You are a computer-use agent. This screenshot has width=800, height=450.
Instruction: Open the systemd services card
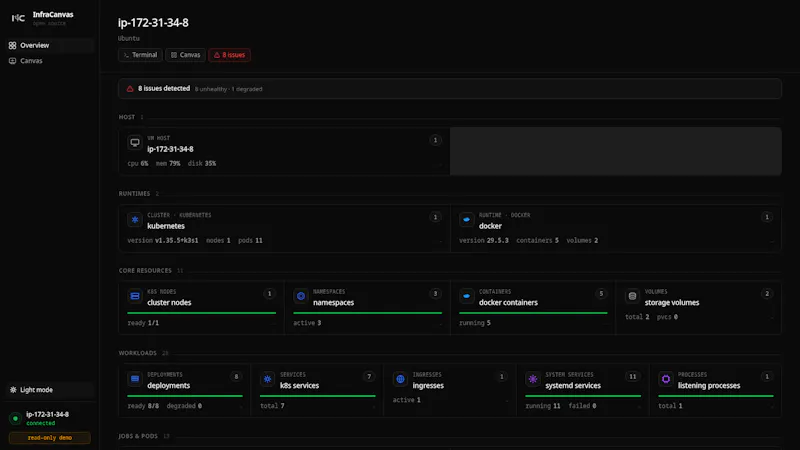583,390
